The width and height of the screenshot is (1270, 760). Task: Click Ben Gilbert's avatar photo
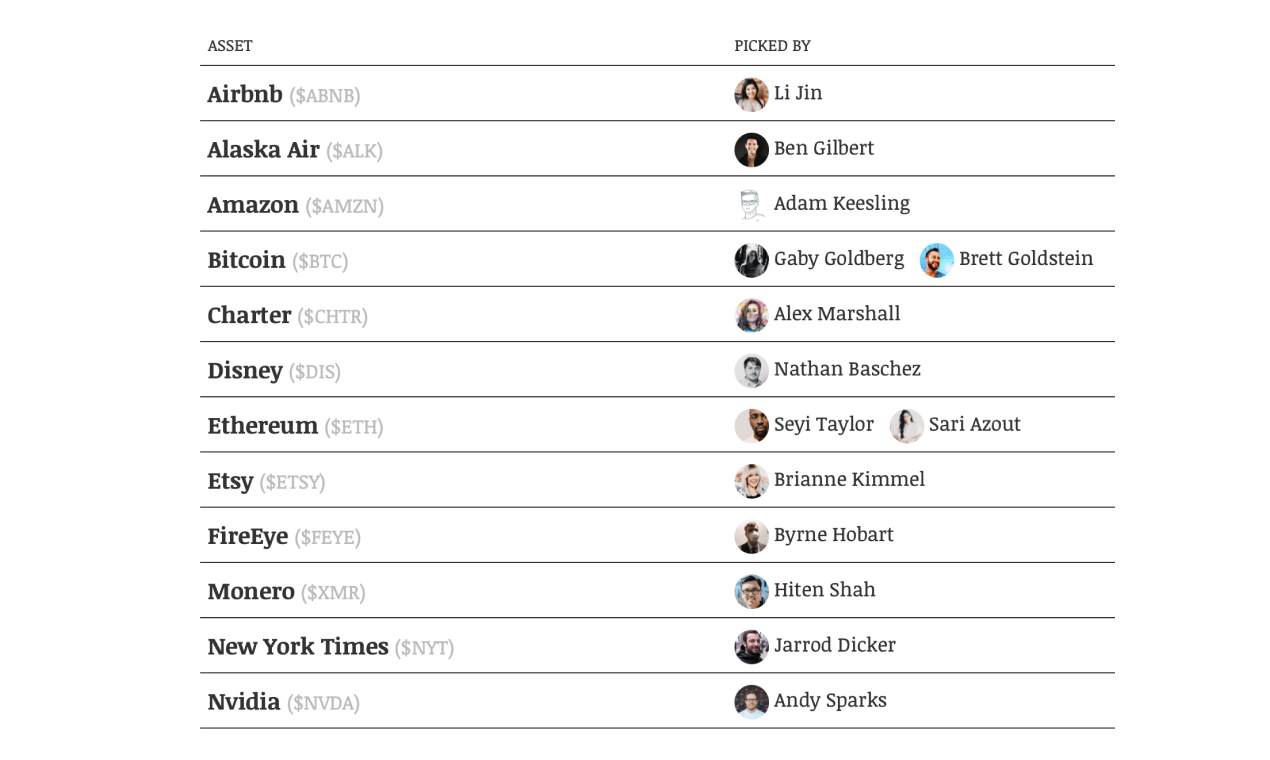point(751,149)
